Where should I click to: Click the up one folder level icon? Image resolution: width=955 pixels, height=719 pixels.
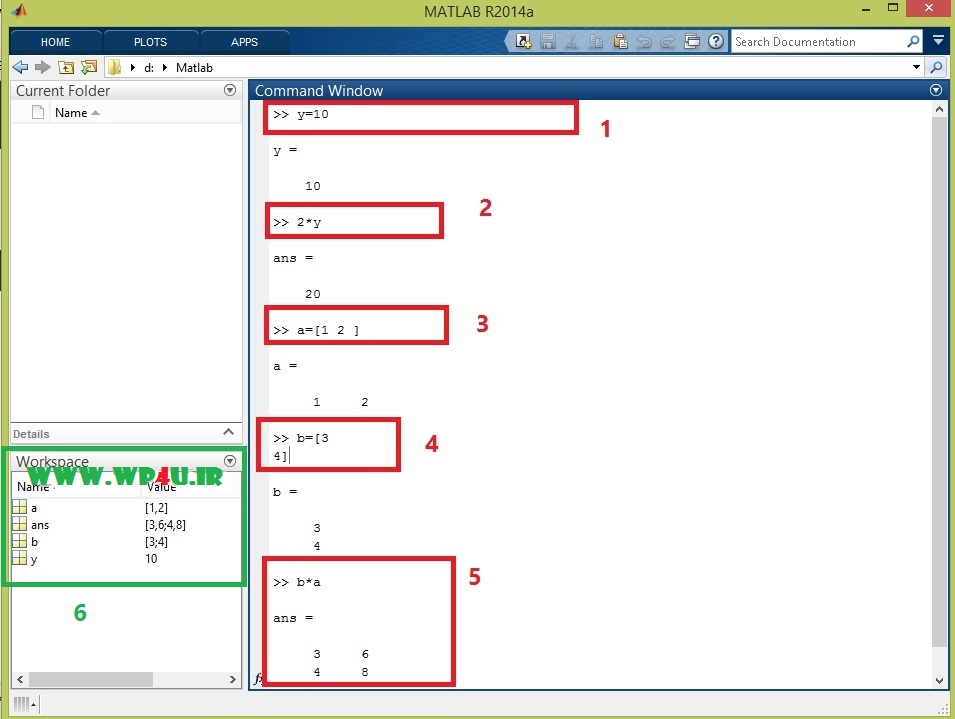pos(66,67)
